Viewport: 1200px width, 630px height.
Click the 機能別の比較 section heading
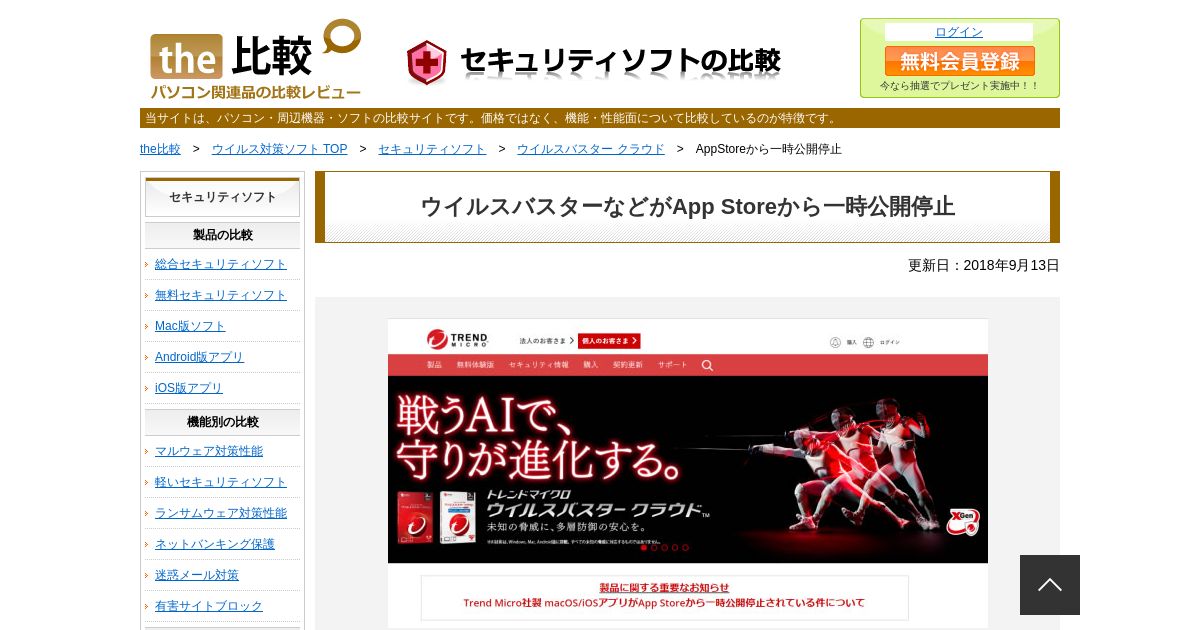click(222, 422)
